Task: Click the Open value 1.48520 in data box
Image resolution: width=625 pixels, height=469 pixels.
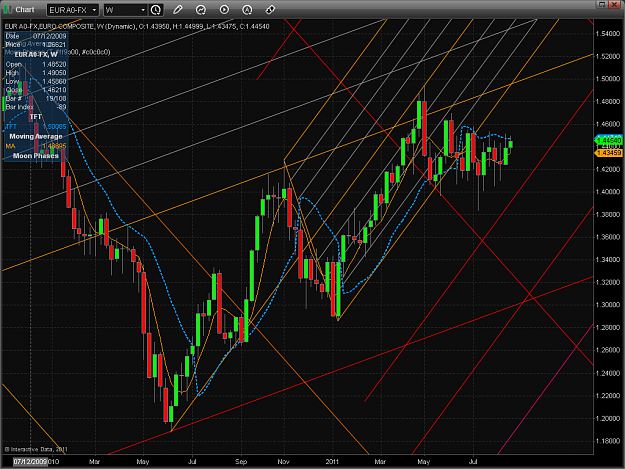Action: click(55, 64)
